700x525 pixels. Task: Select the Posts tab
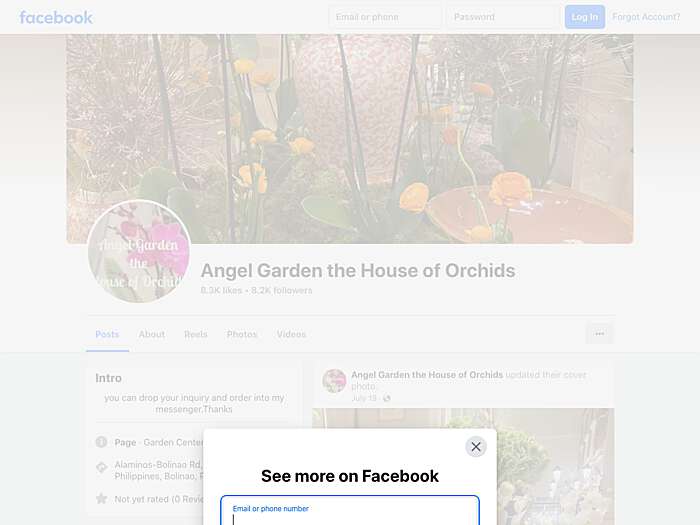coord(107,334)
